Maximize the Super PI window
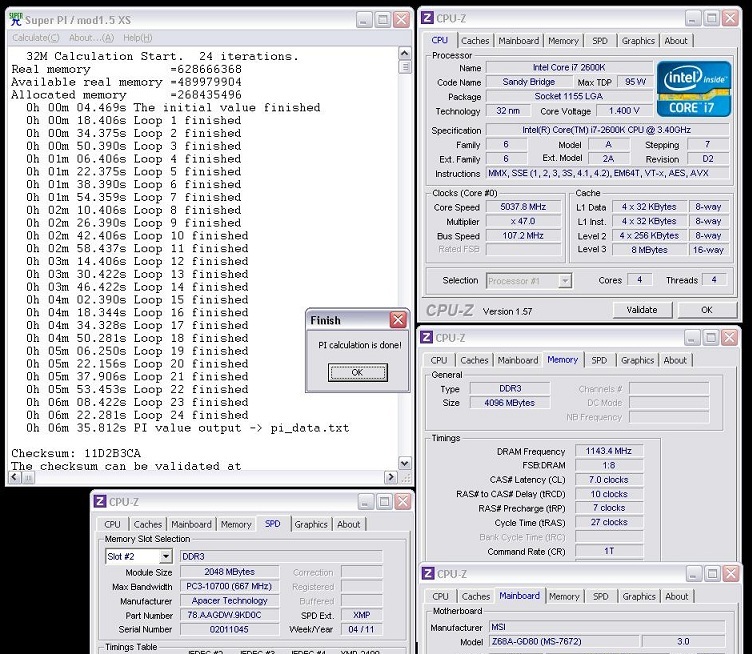Image resolution: width=752 pixels, height=654 pixels. 382,20
